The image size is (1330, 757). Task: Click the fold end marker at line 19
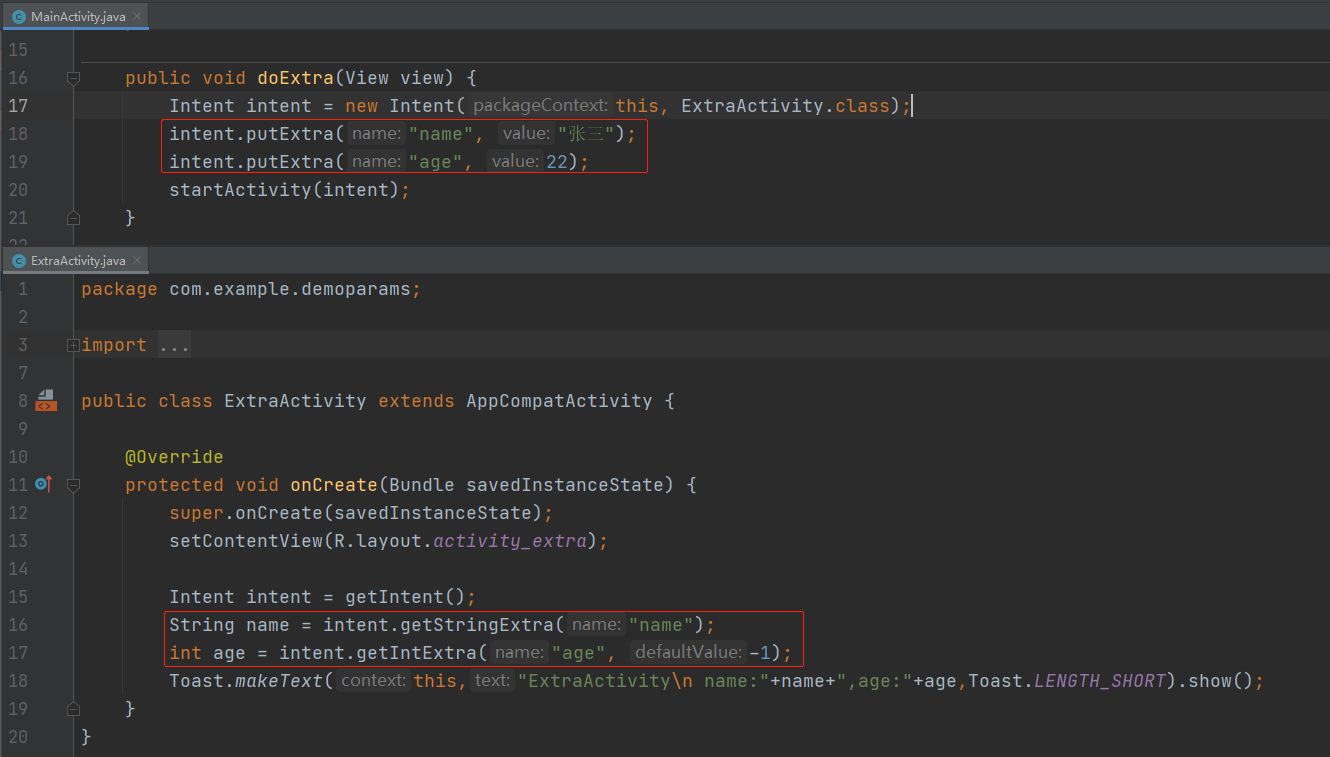(73, 708)
